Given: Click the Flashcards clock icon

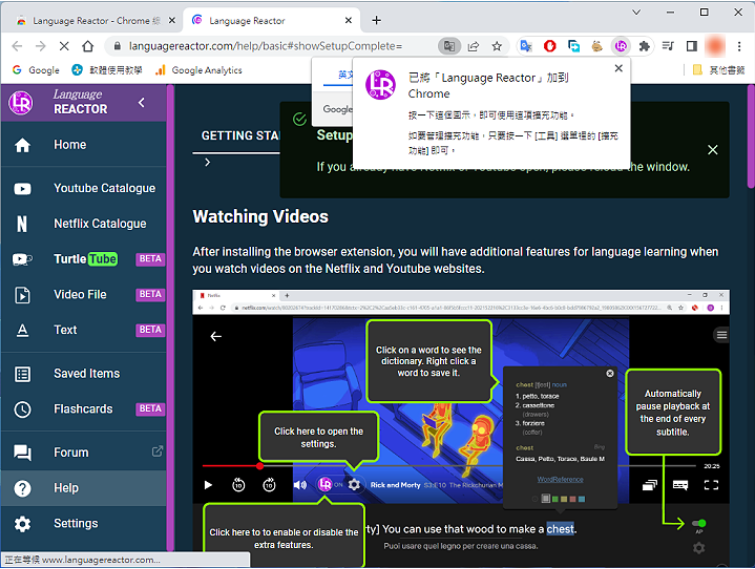Looking at the screenshot, I should click(23, 409).
